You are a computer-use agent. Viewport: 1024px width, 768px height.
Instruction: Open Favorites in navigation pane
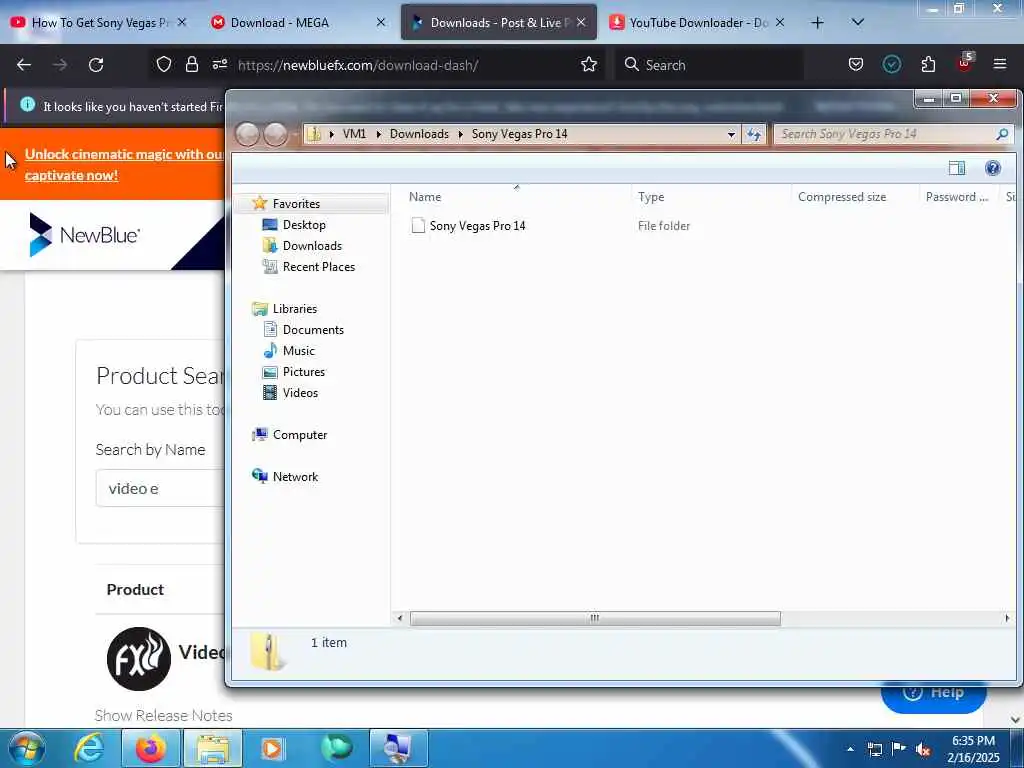(296, 204)
